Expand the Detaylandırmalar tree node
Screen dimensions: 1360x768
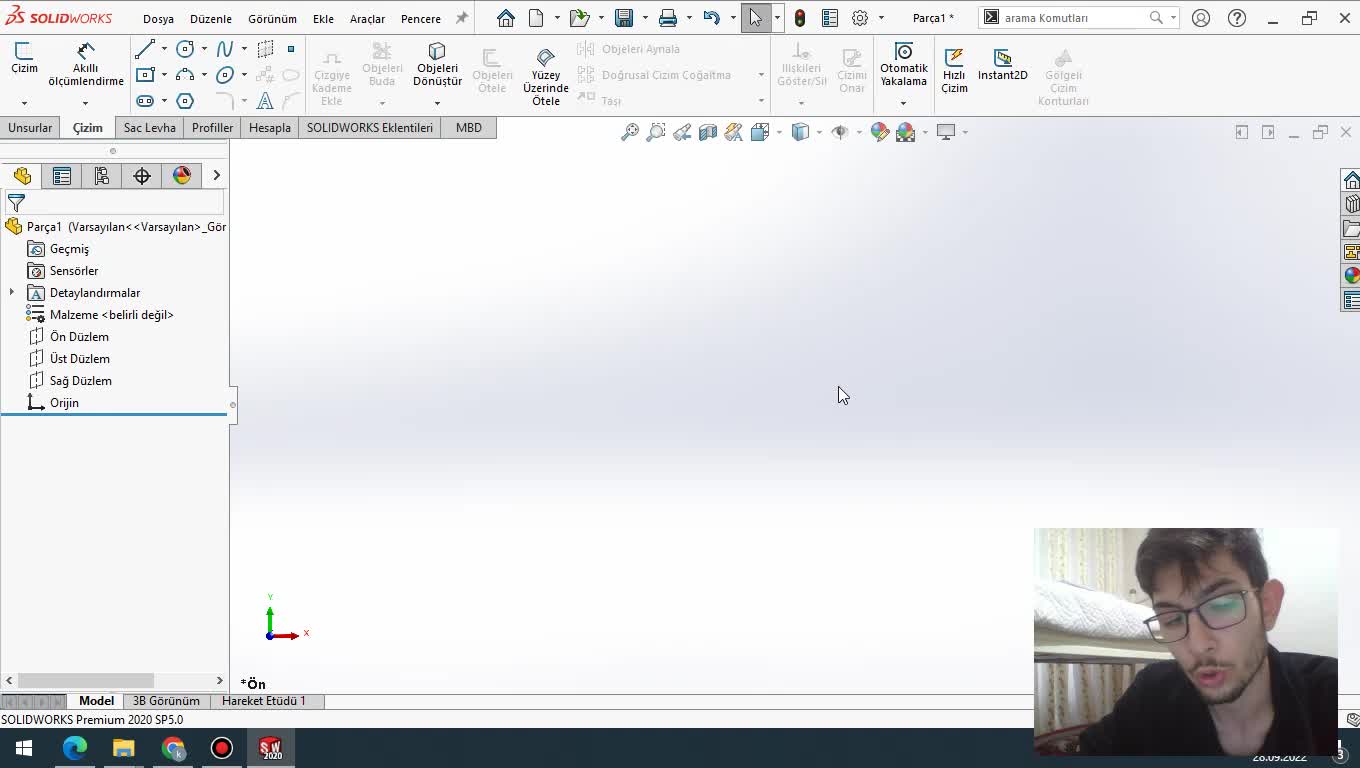pyautogui.click(x=12, y=293)
